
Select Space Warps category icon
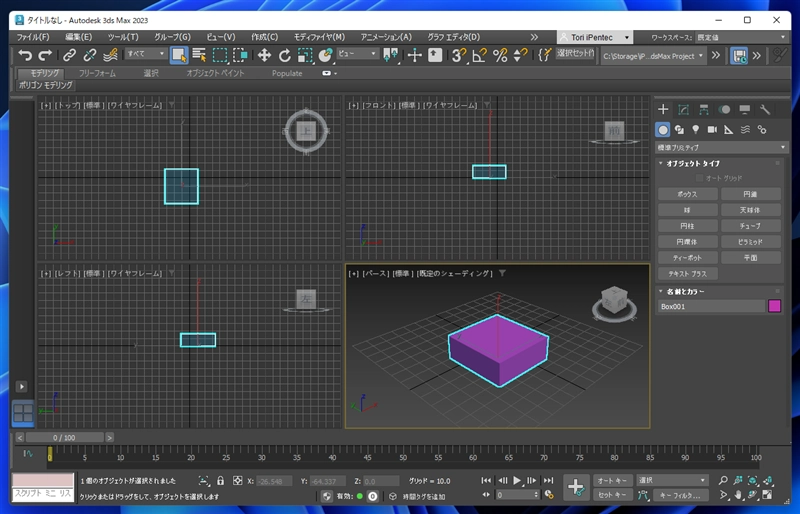(745, 130)
